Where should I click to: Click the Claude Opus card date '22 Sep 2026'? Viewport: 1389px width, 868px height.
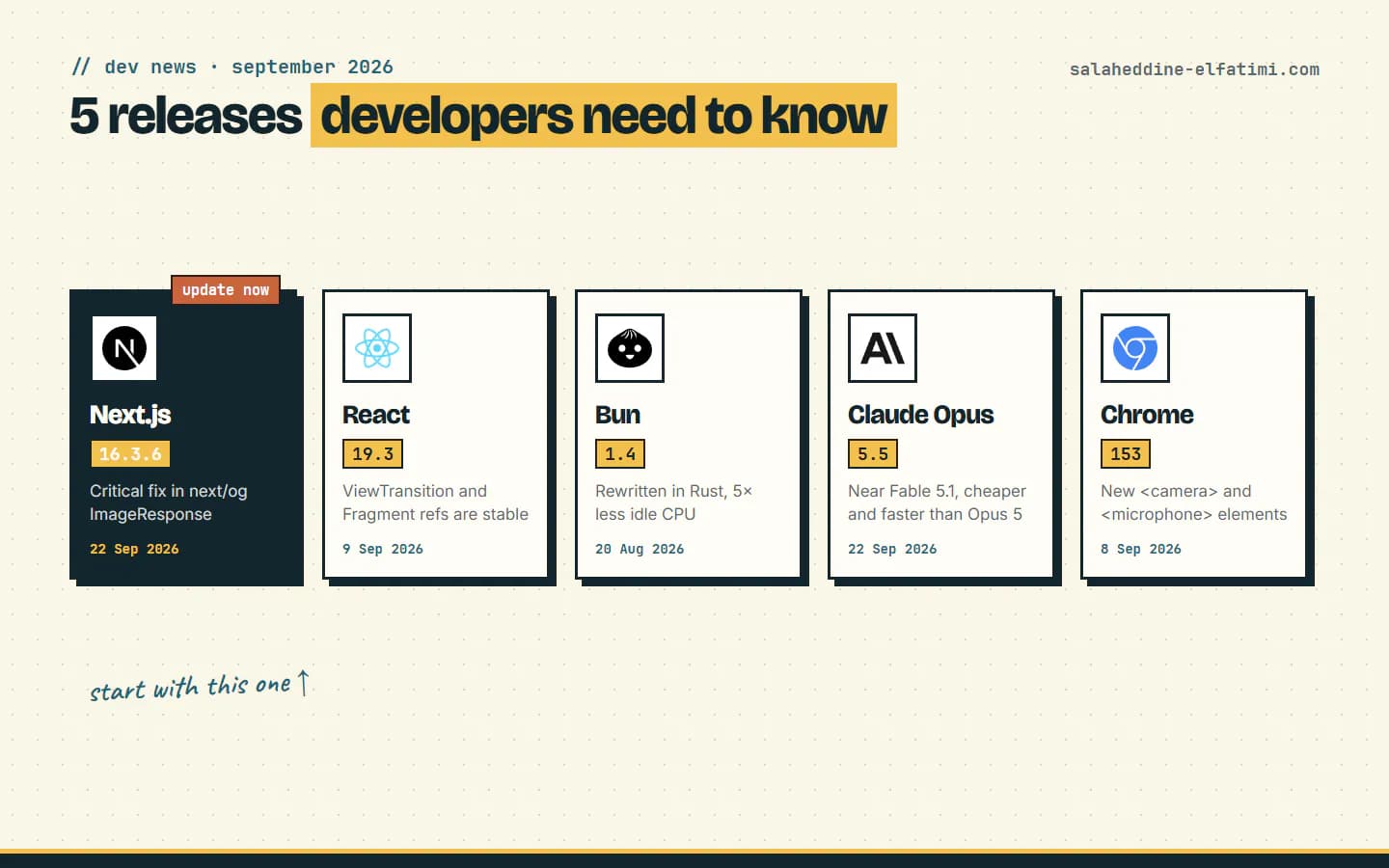(892, 549)
